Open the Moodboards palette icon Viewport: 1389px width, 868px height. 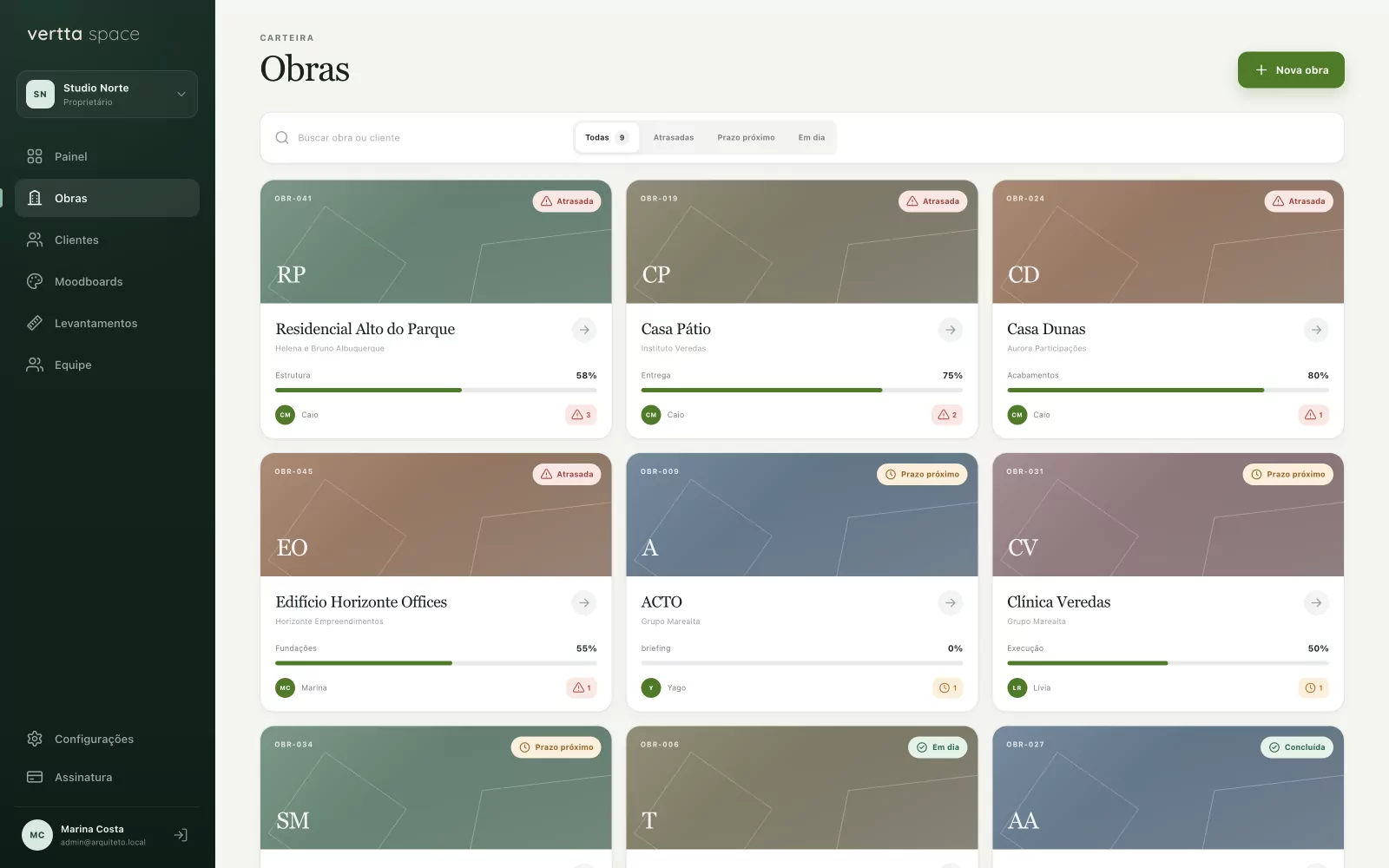point(35,281)
